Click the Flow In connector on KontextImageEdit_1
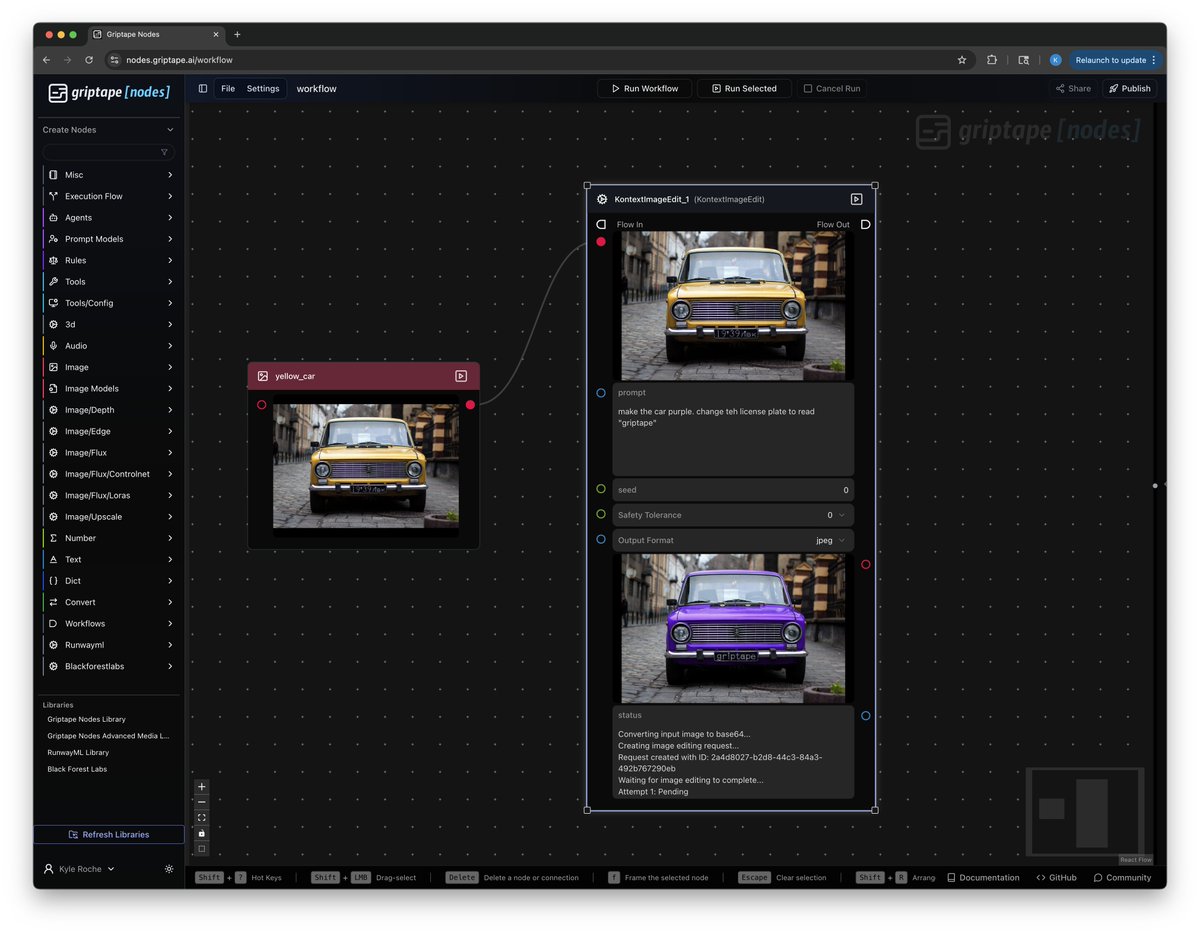Screen dimensions: 1200x933 point(601,225)
